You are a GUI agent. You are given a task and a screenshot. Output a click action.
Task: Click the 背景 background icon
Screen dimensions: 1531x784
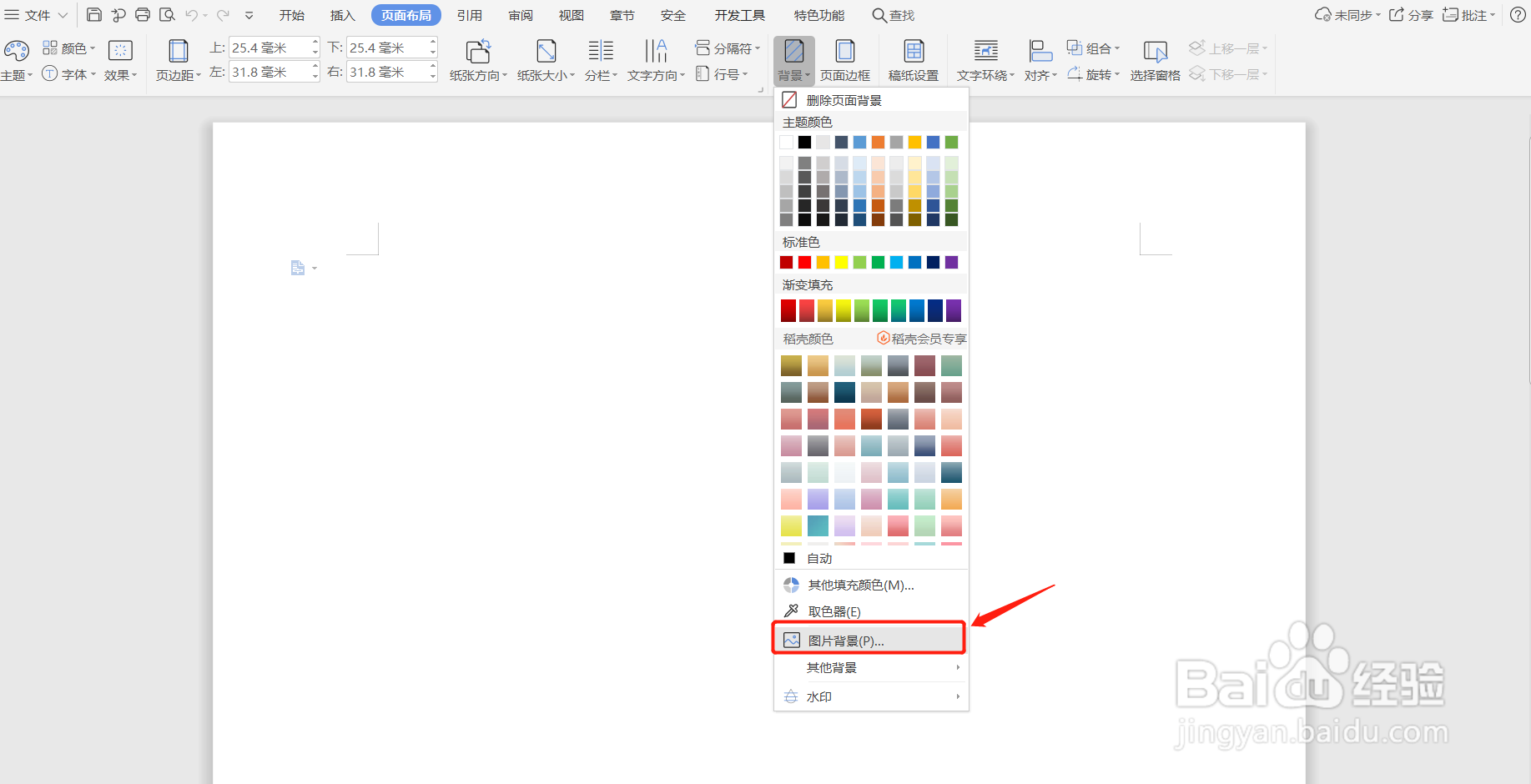click(794, 51)
